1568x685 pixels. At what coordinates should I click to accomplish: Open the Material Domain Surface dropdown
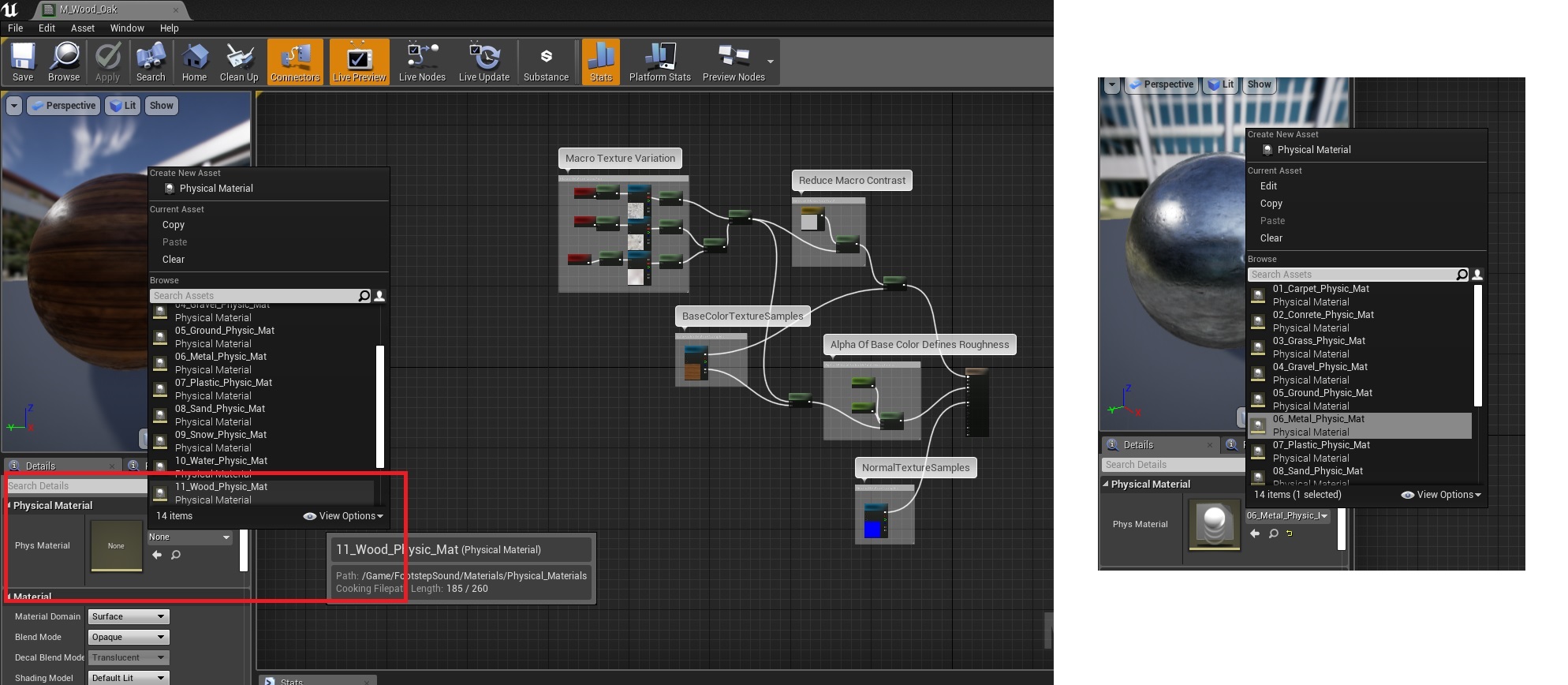[x=129, y=616]
